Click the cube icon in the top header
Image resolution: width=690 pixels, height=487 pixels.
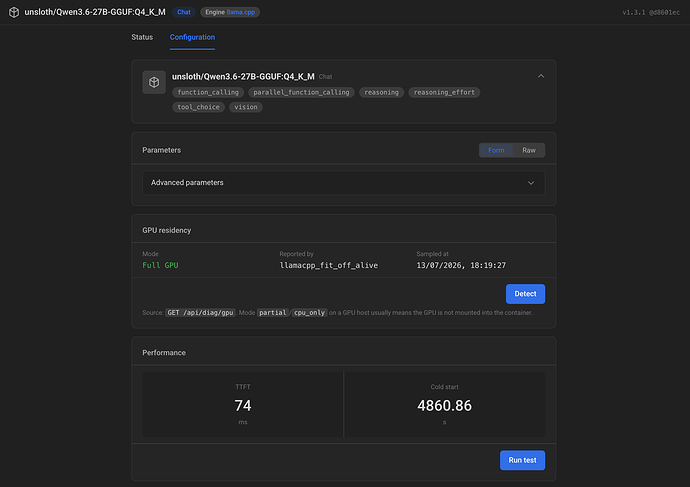14,12
